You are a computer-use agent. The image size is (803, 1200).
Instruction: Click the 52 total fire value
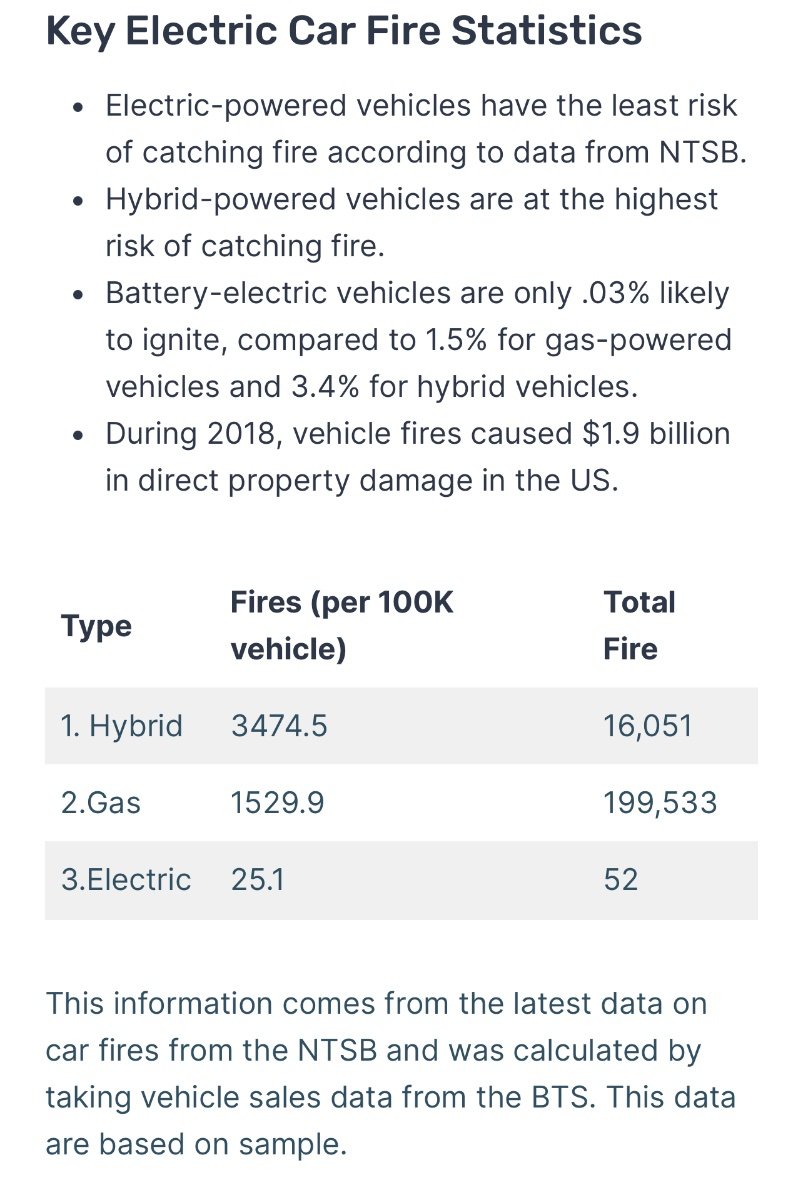tap(621, 879)
